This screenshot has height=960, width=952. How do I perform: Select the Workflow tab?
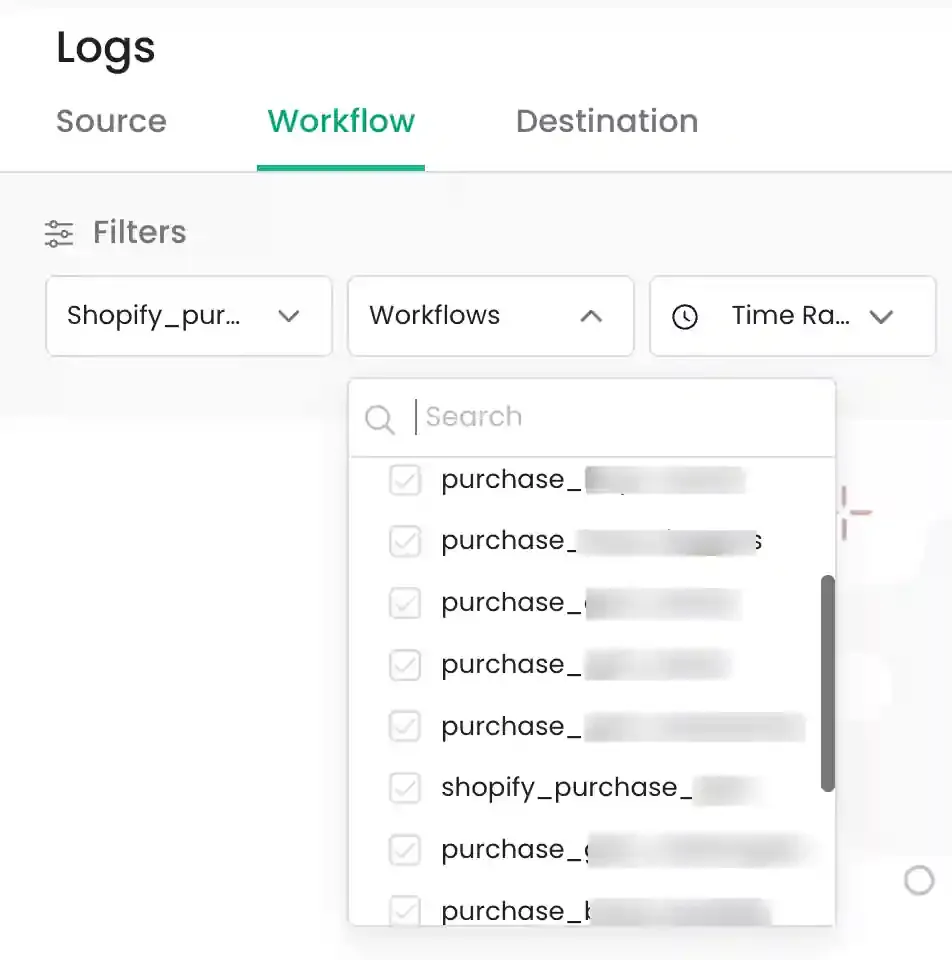(341, 121)
